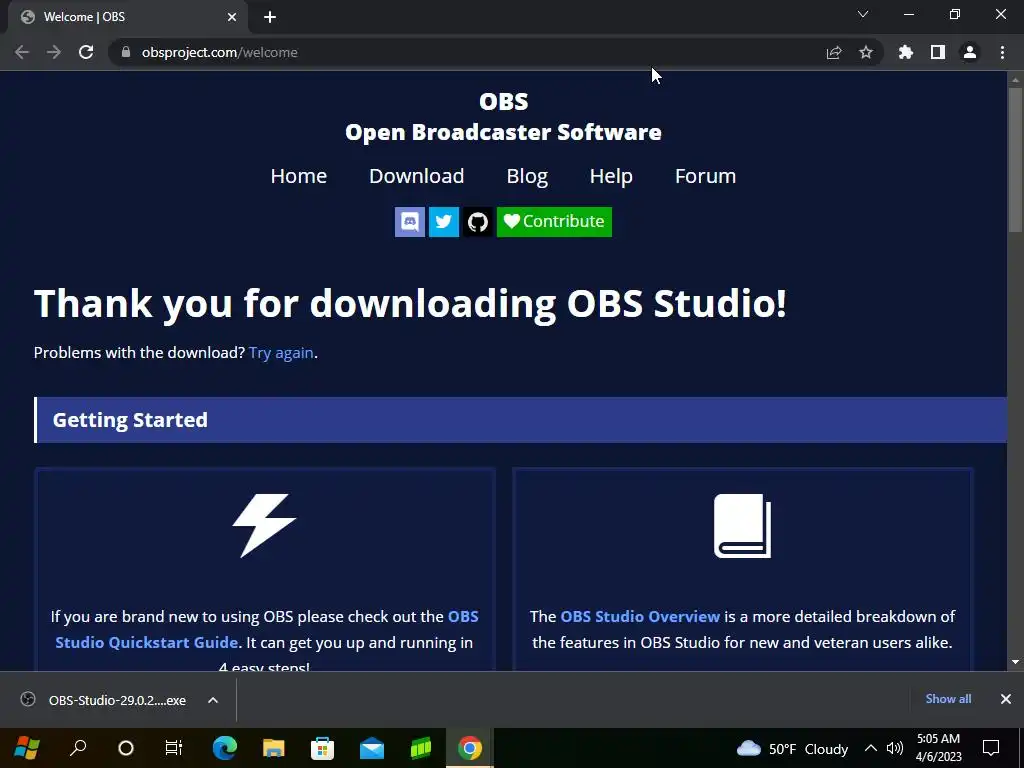The image size is (1024, 768).
Task: Open the tab search dropdown
Action: click(863, 14)
